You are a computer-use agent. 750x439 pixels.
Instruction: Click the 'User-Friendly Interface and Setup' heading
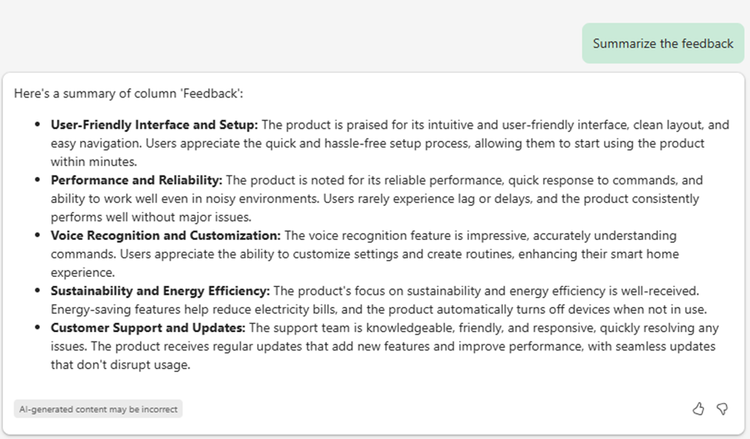coord(154,125)
